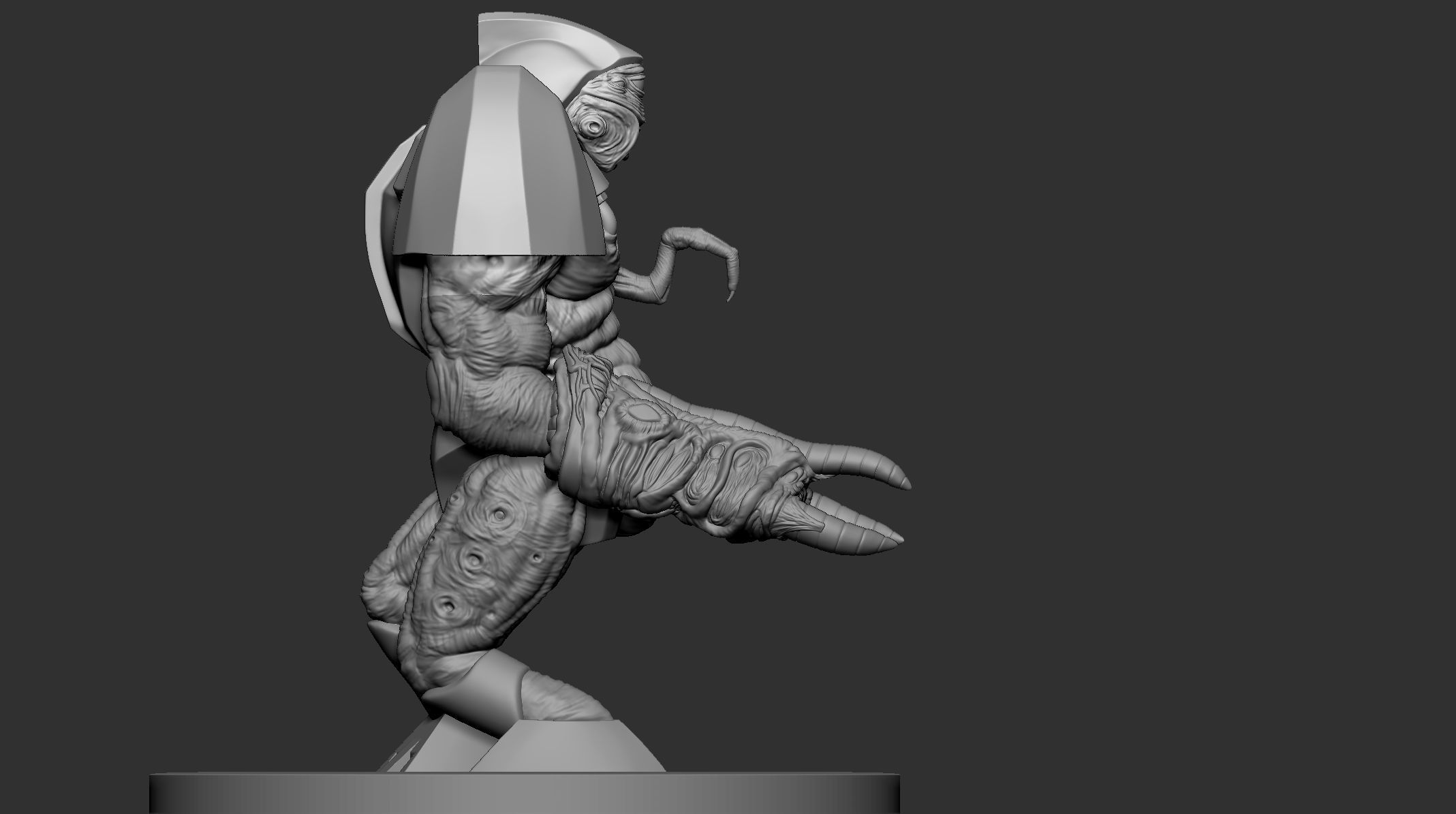
Task: Select the round flat base disc
Action: [525, 792]
